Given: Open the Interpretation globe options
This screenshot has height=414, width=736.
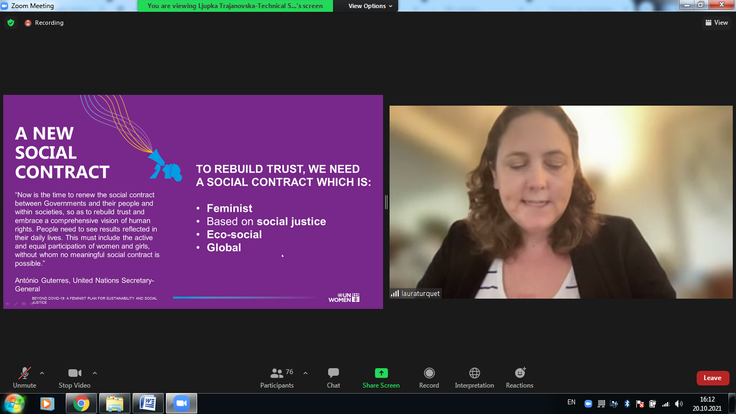Looking at the screenshot, I should 474,374.
